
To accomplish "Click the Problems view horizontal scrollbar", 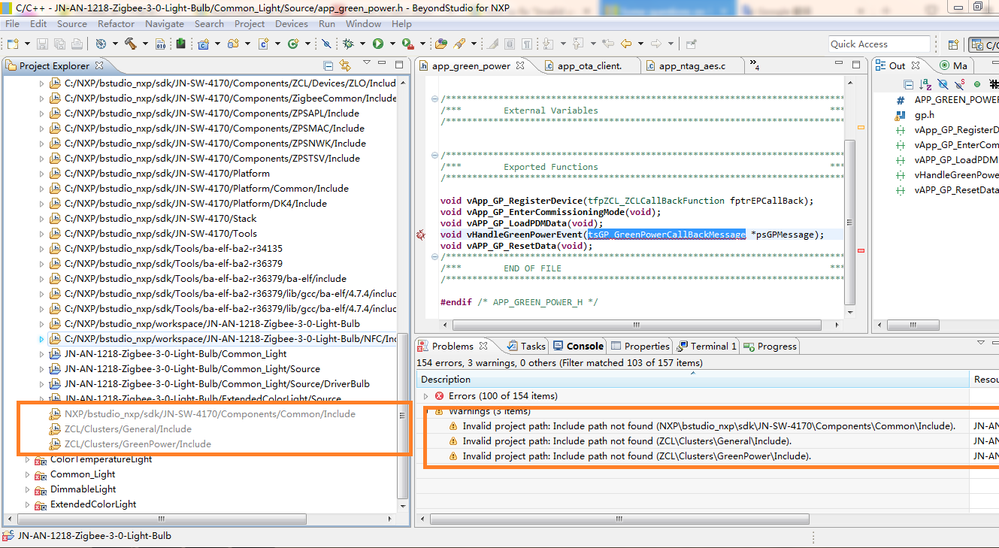I will (617, 519).
